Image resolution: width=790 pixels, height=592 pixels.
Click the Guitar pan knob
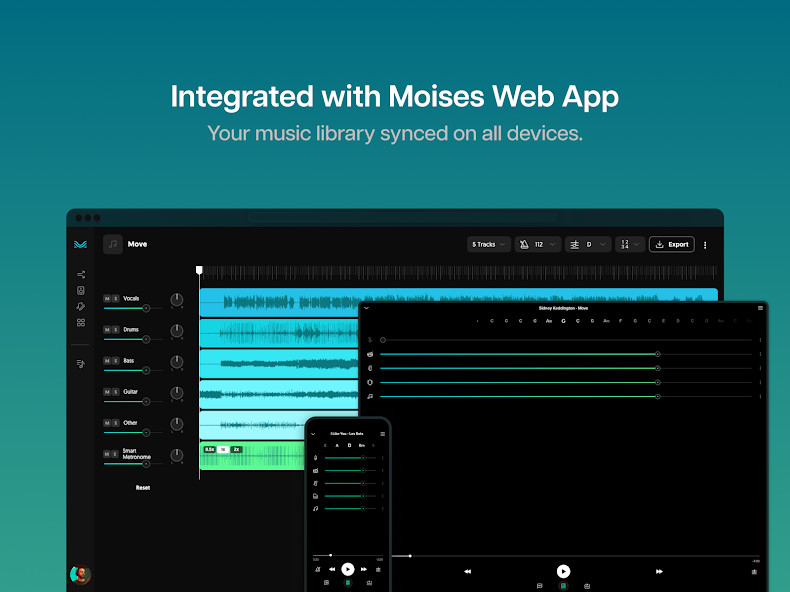click(177, 393)
